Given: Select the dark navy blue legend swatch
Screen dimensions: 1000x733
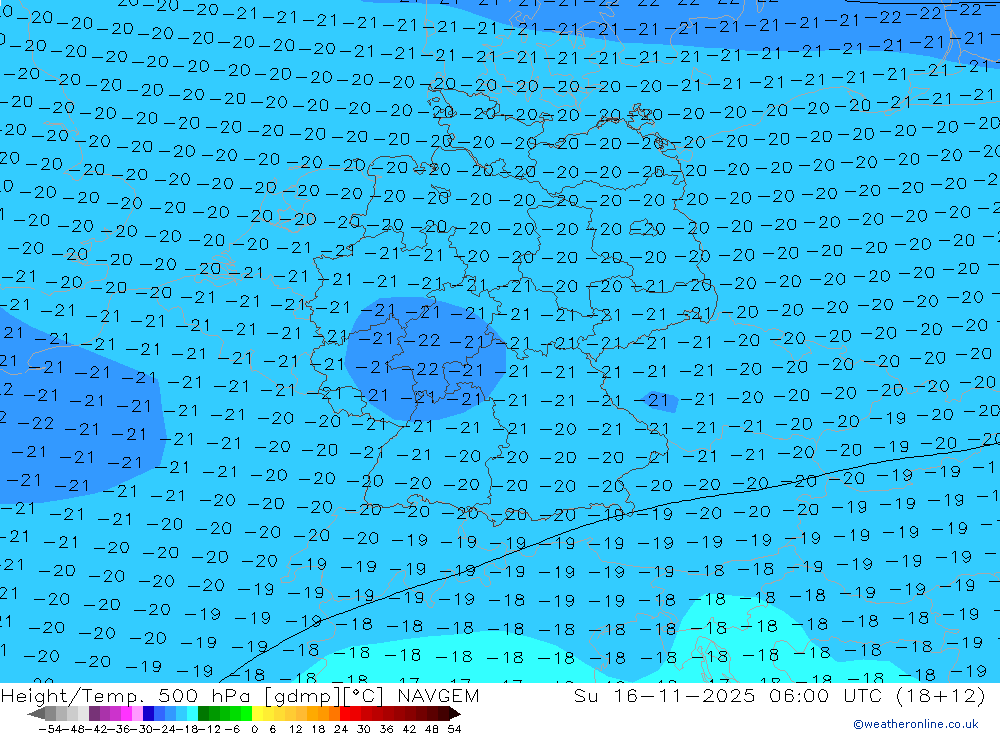Looking at the screenshot, I should [148, 713].
